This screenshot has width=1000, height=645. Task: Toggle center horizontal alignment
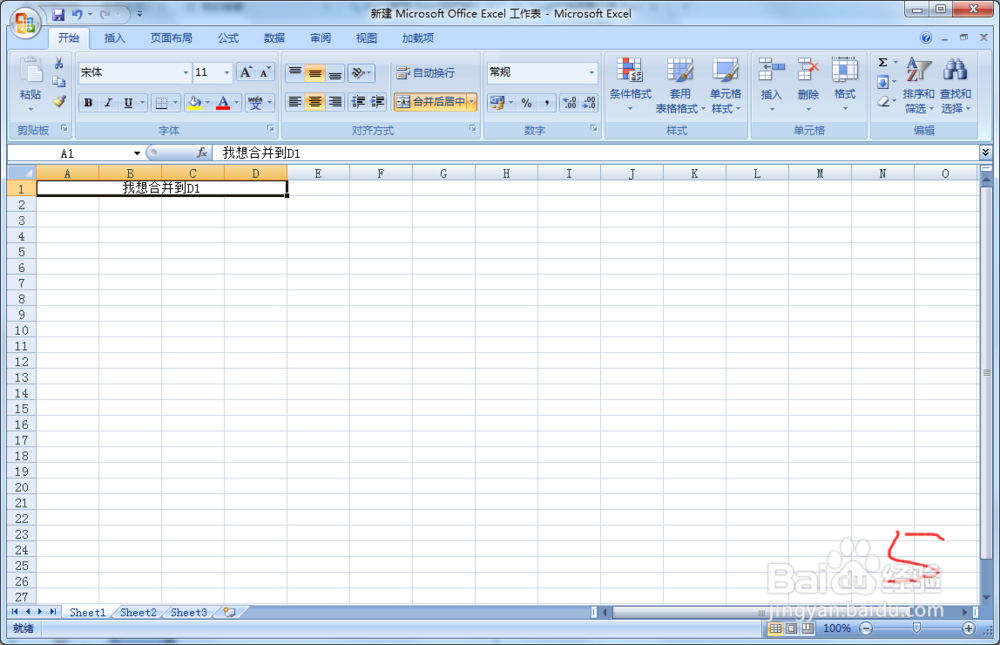click(315, 102)
